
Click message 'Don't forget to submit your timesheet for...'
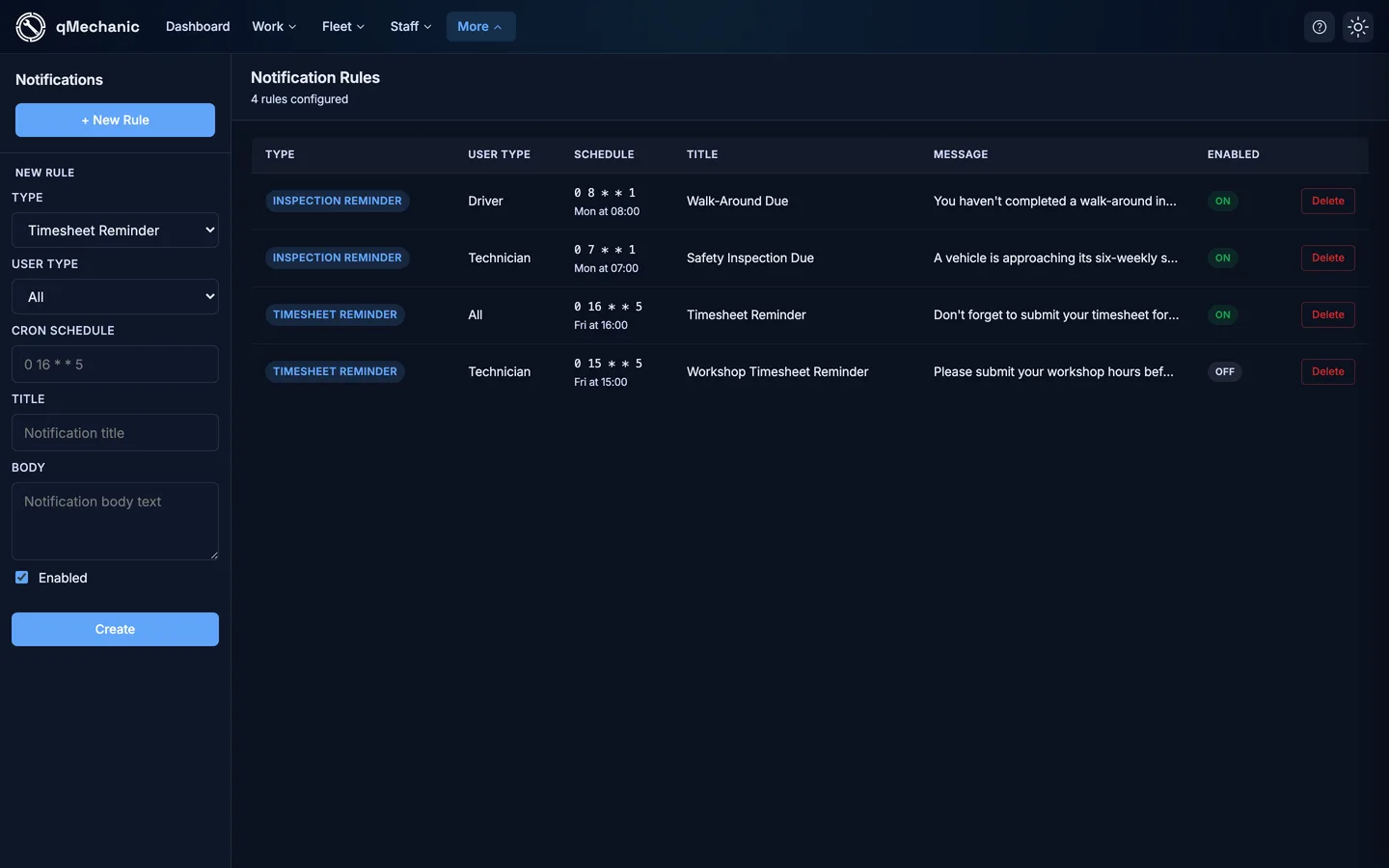point(1056,315)
